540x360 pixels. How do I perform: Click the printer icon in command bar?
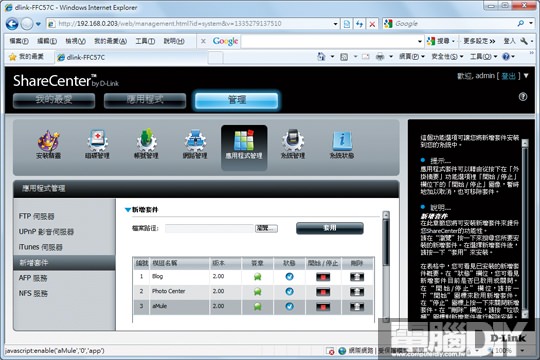[380, 56]
